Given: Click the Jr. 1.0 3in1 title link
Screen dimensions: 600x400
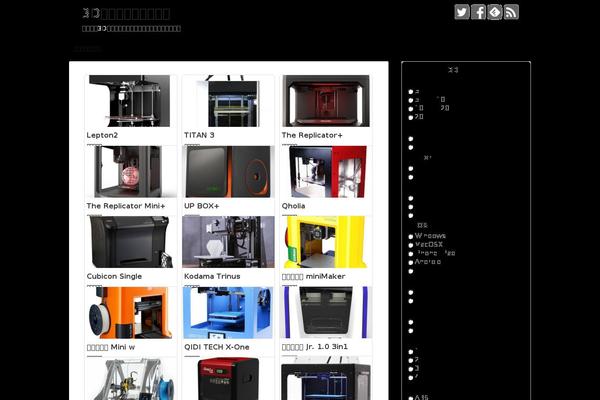Looking at the screenshot, I should tap(315, 347).
